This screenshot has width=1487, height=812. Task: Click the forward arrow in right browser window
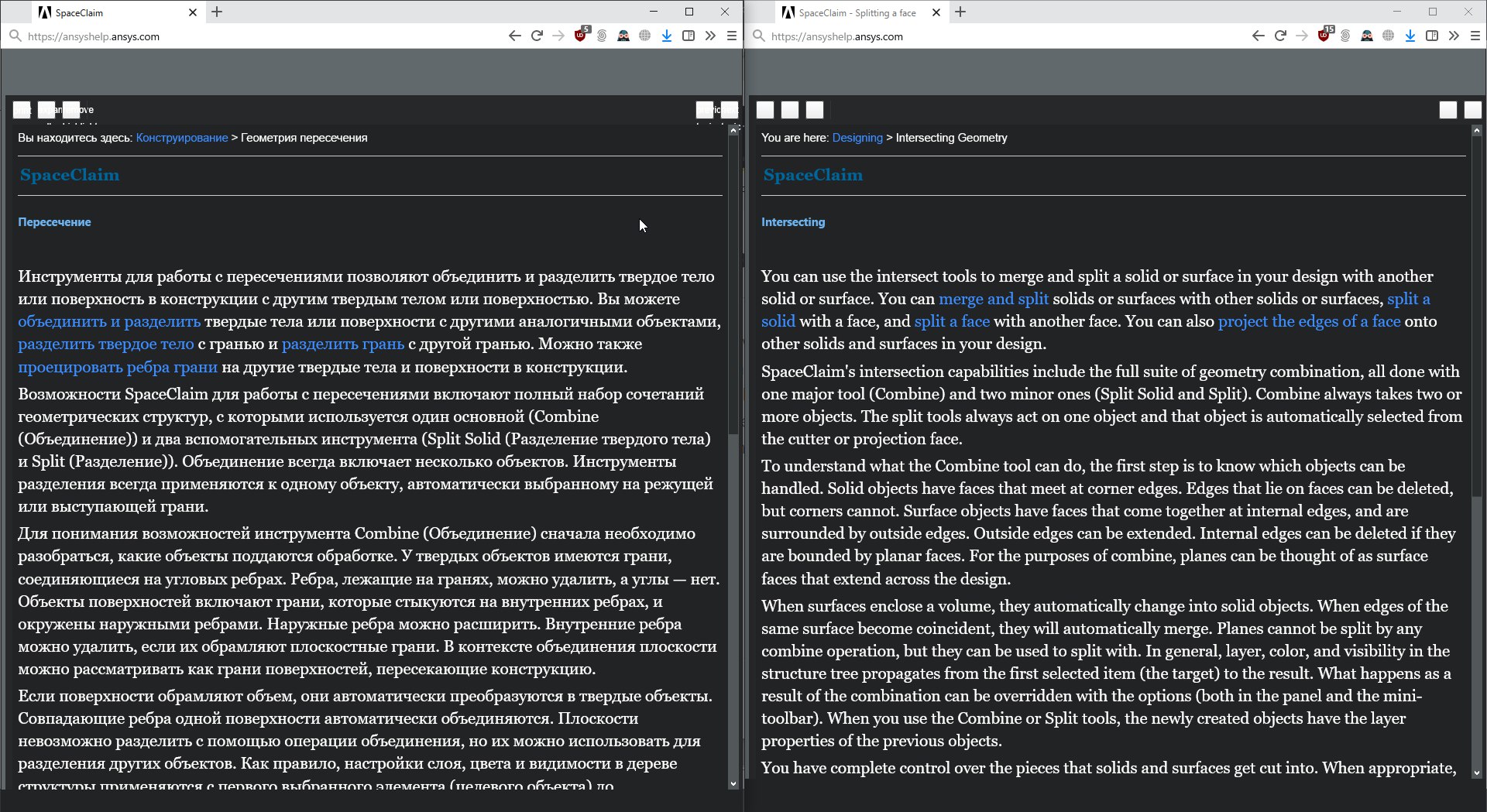tap(1302, 36)
